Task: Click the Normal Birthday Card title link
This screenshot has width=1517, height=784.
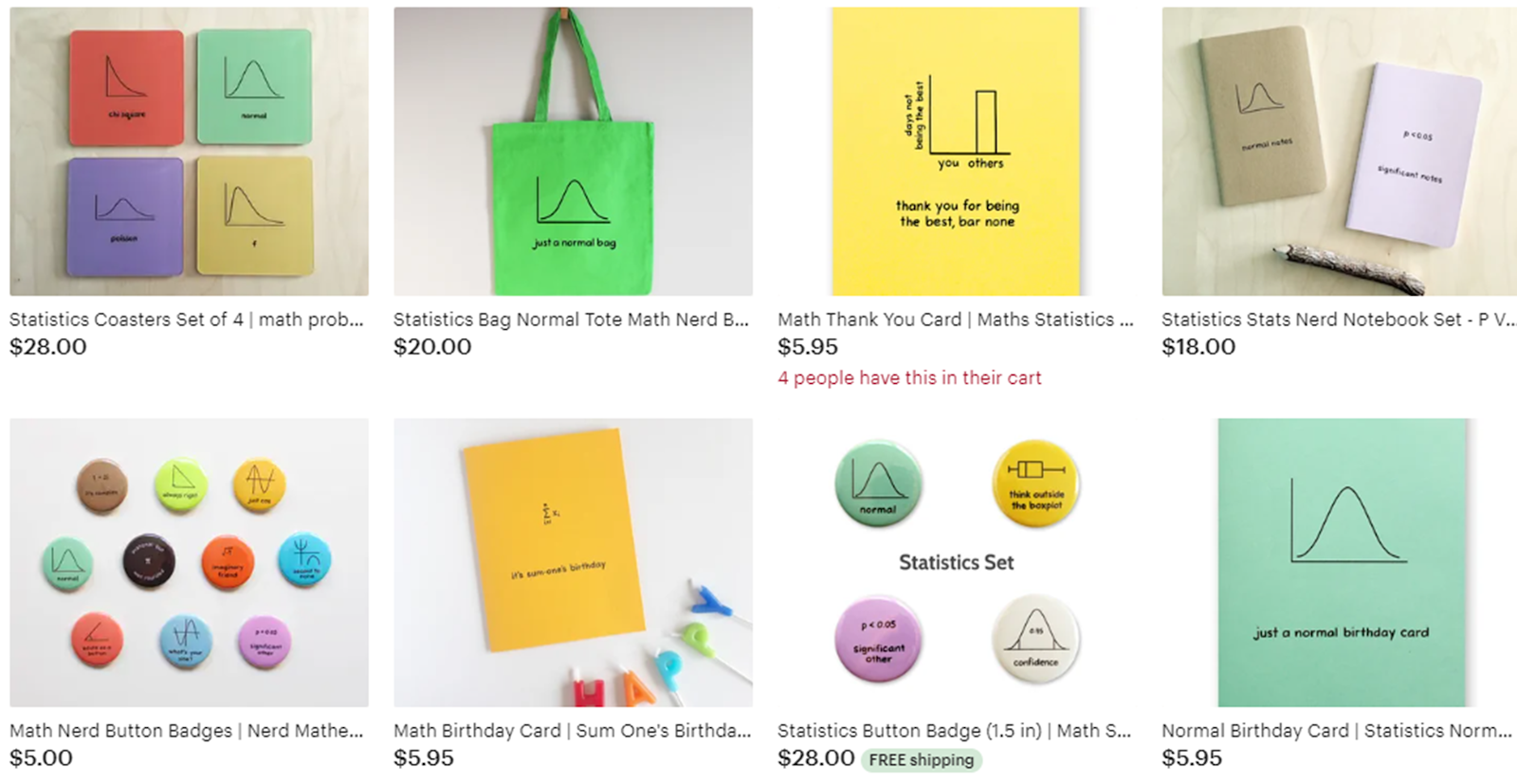Action: coord(1337,731)
